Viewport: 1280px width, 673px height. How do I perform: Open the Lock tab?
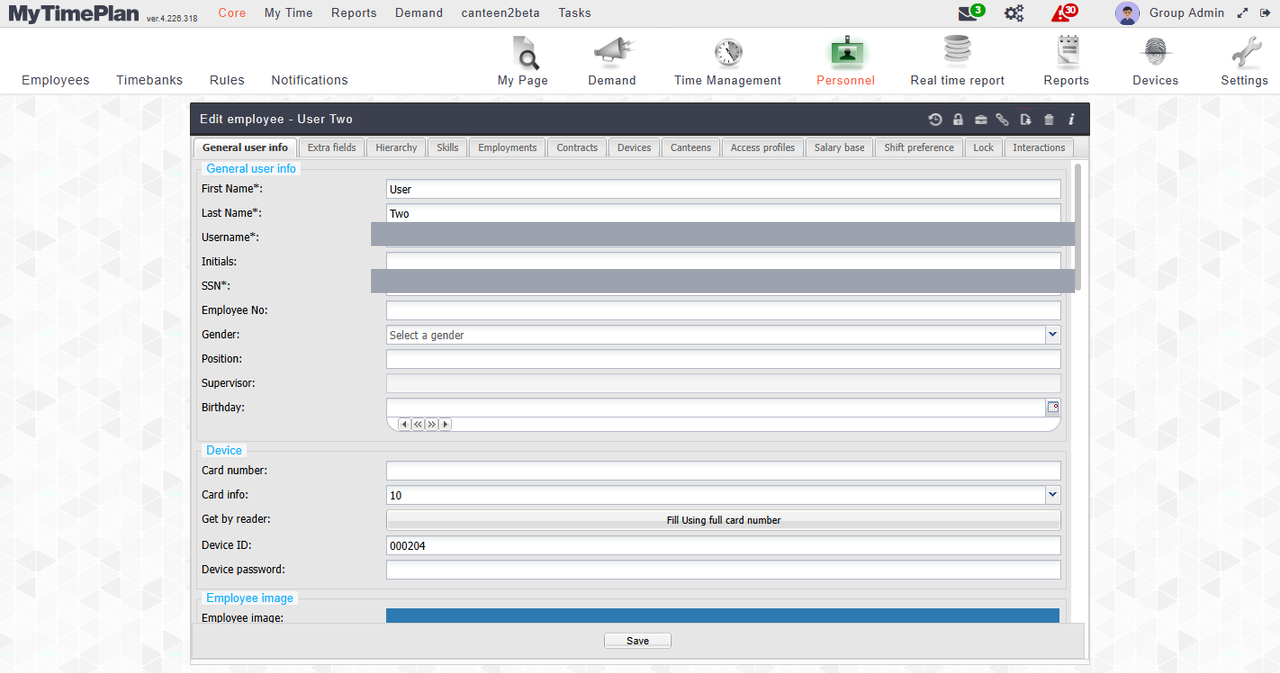[x=984, y=148]
